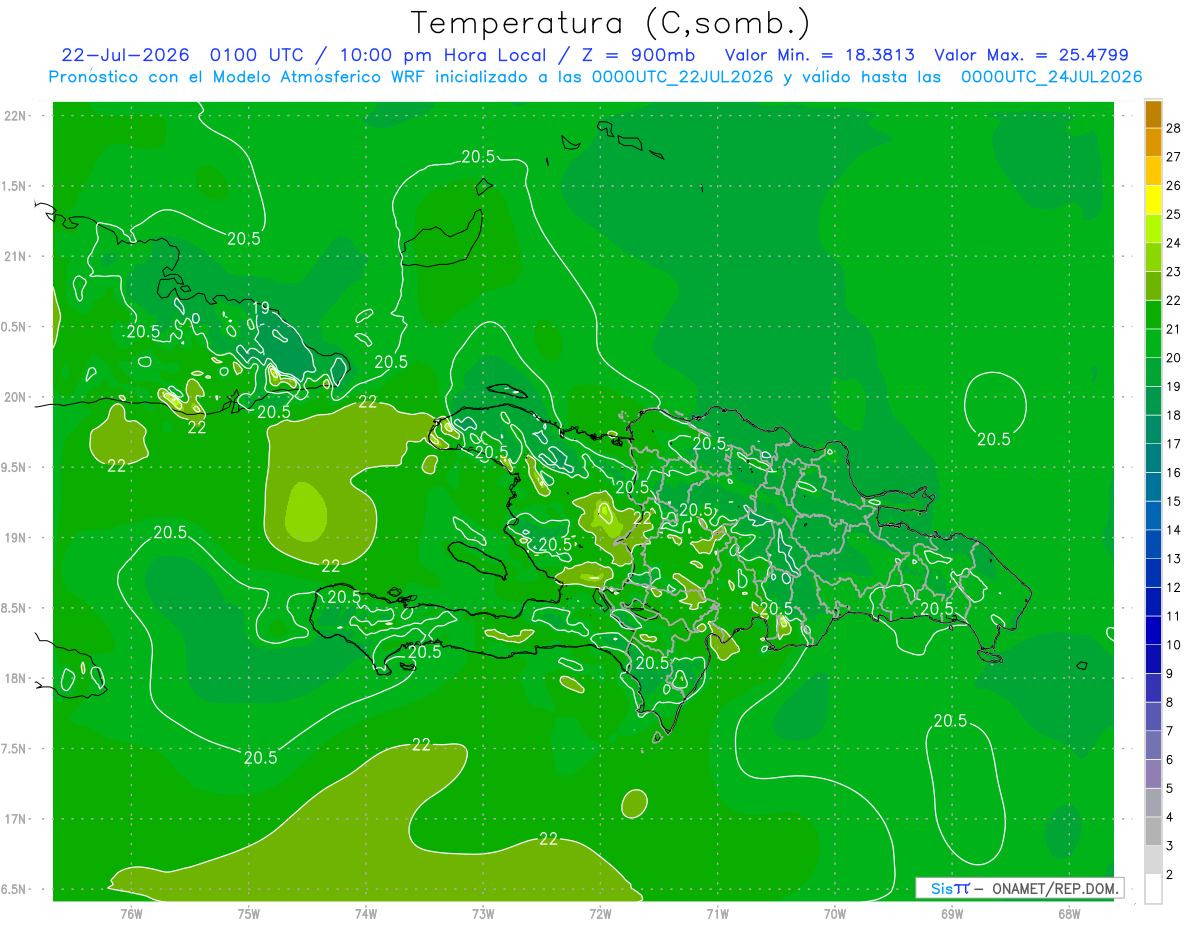Click the '70W' longitude axis label
This screenshot has width=1200, height=927.
pyautogui.click(x=835, y=914)
